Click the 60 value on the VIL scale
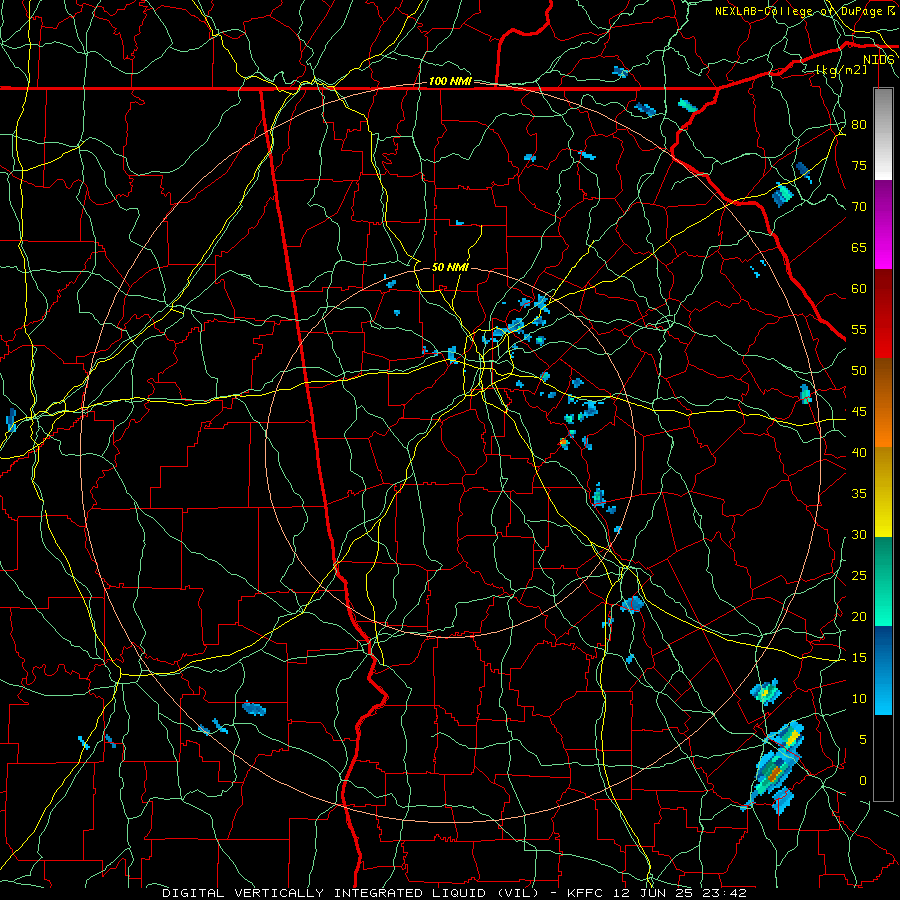The image size is (900, 900). coord(859,289)
